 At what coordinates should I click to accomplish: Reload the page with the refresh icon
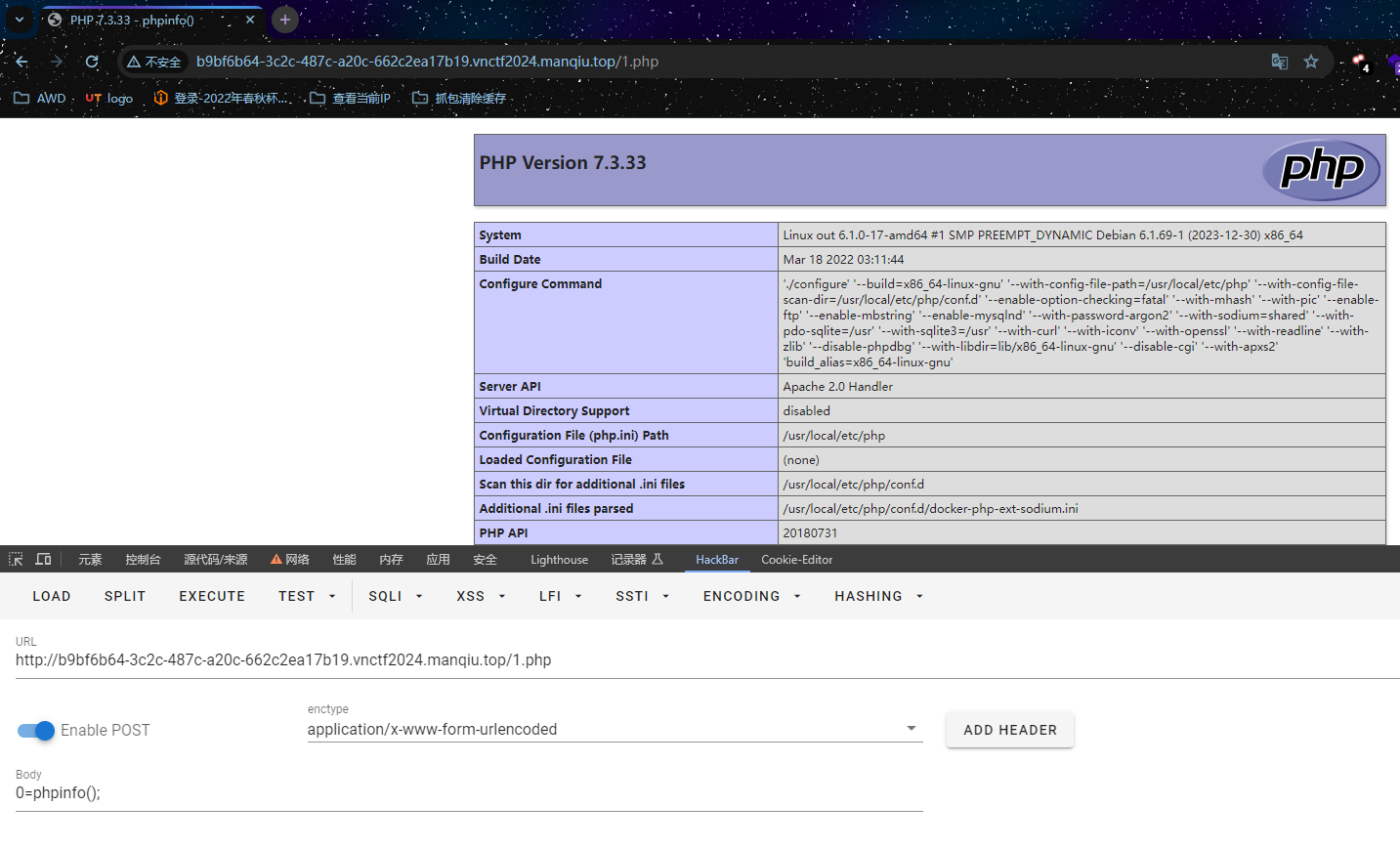point(92,62)
